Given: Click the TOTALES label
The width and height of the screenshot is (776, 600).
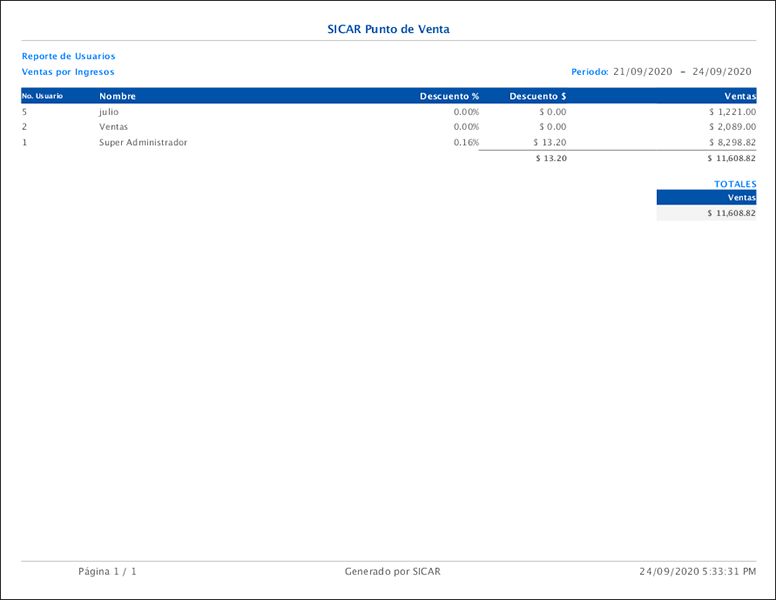Looking at the screenshot, I should 735,184.
